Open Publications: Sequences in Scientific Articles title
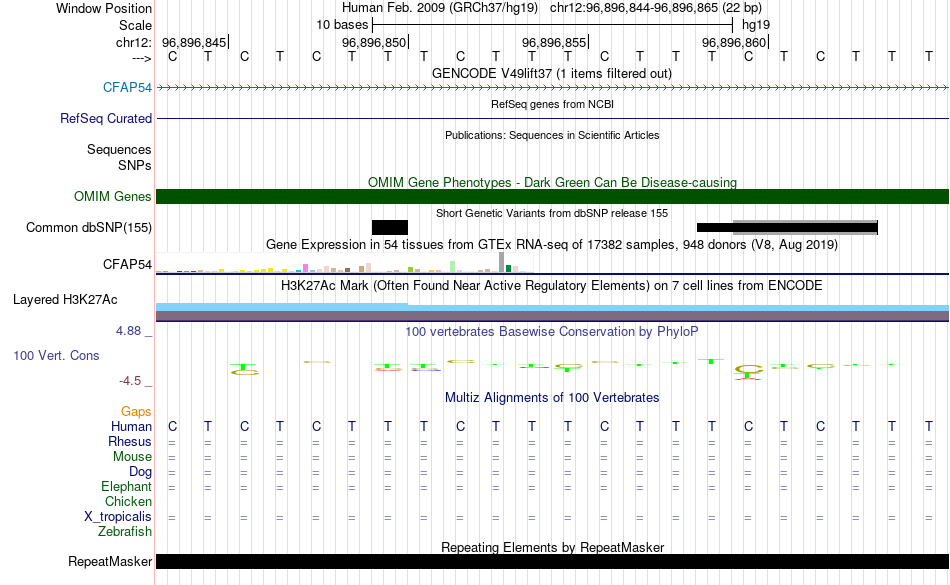950x585 pixels. pyautogui.click(x=552, y=135)
